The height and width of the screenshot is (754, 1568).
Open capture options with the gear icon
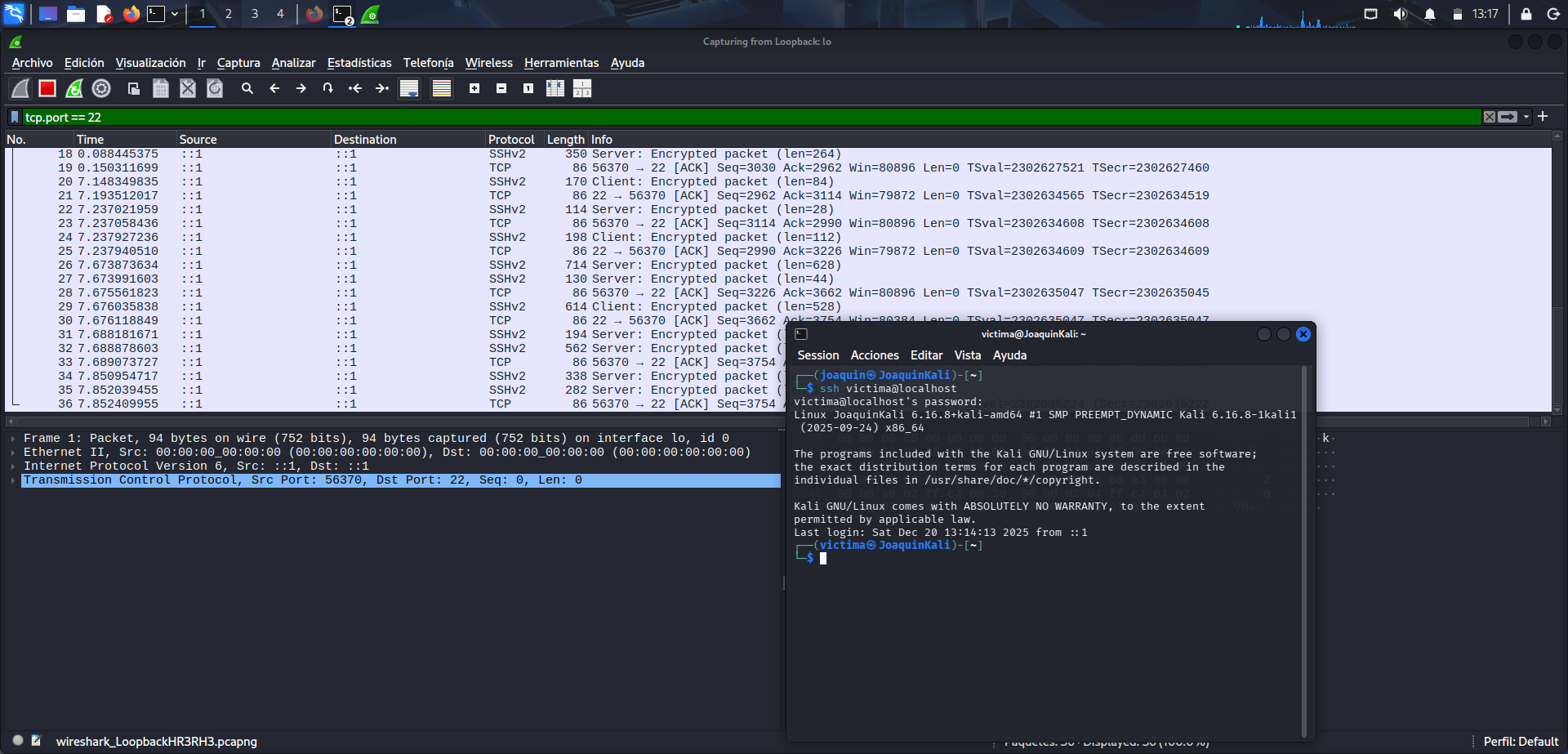tap(100, 88)
